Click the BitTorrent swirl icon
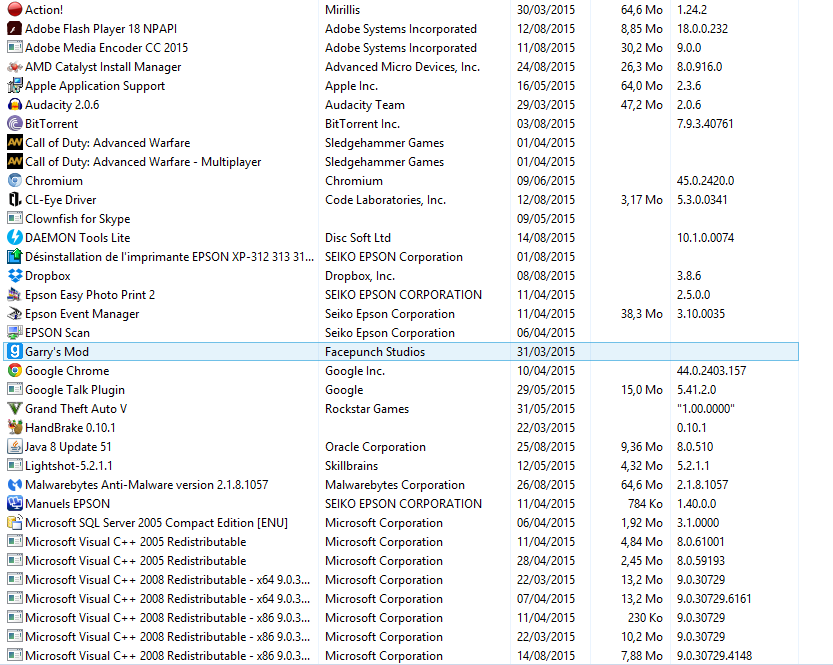The width and height of the screenshot is (833, 665). [x=15, y=124]
